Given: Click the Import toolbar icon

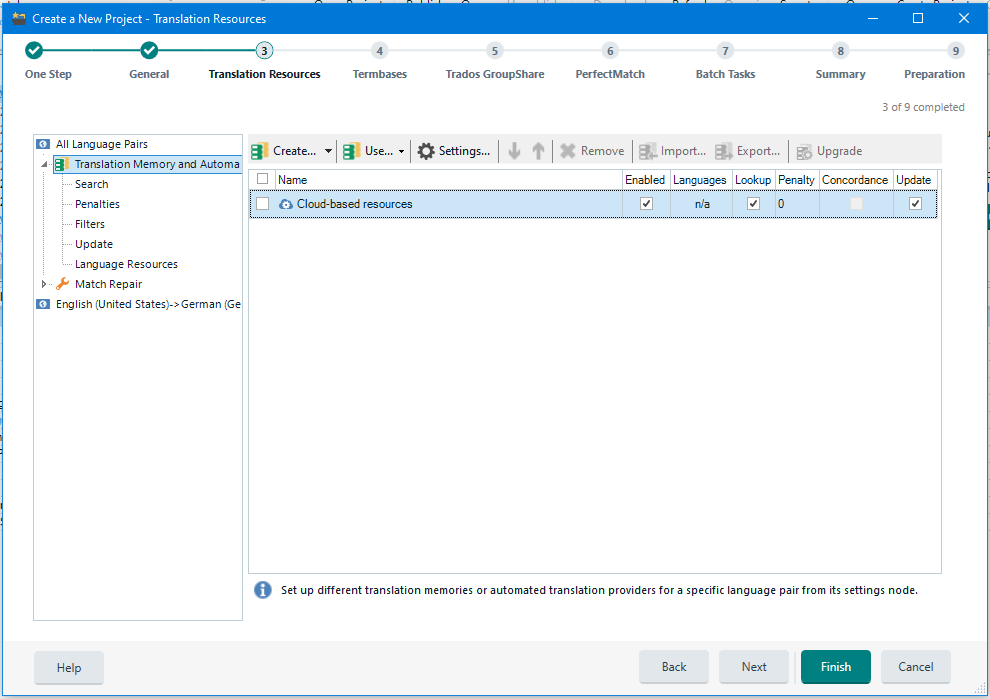Looking at the screenshot, I should [648, 151].
